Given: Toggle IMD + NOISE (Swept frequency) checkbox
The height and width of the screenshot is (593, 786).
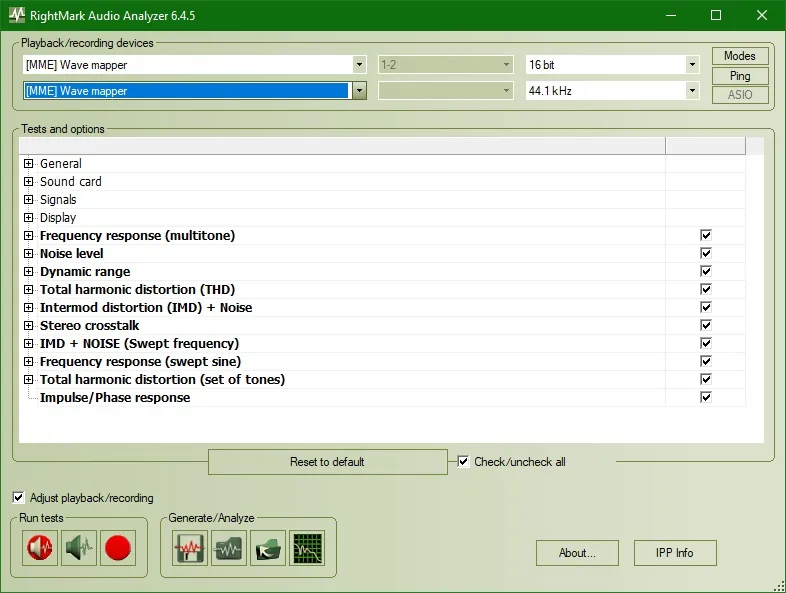Looking at the screenshot, I should pos(706,343).
